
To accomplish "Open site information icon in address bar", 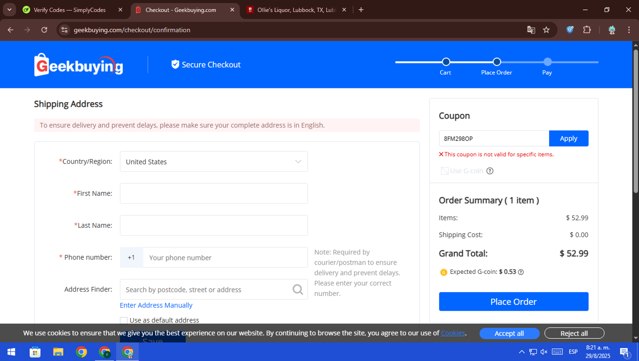I will click(x=64, y=30).
